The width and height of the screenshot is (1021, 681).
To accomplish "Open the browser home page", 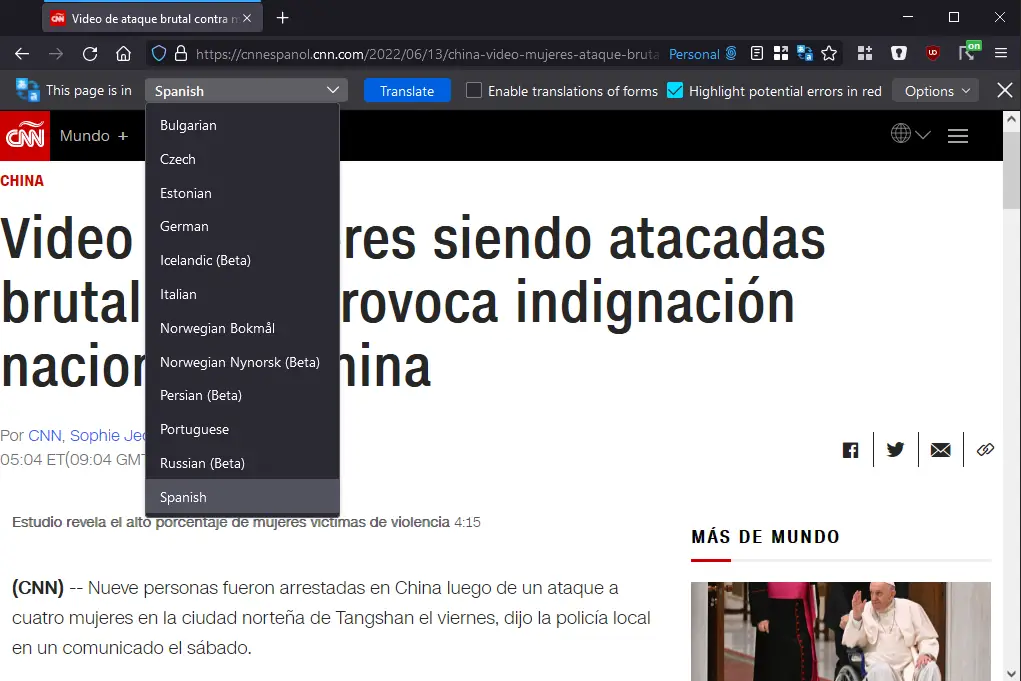I will (123, 54).
